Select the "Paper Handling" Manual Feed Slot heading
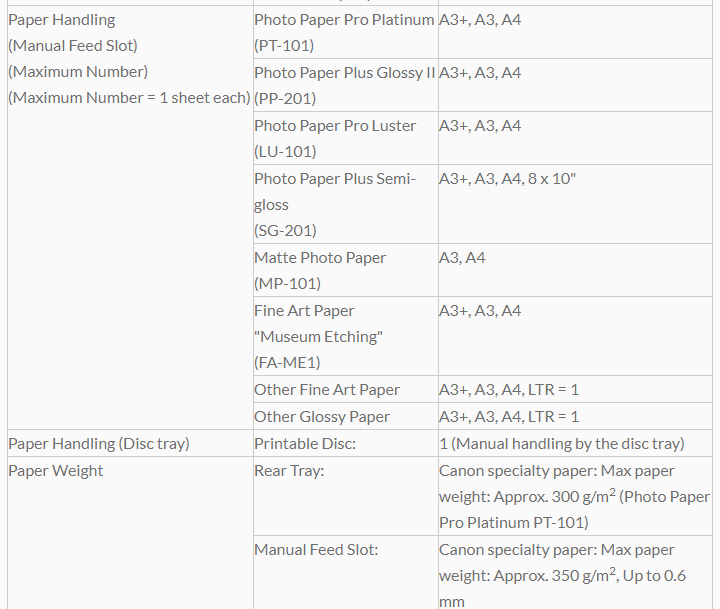This screenshot has width=720, height=609. 62,20
